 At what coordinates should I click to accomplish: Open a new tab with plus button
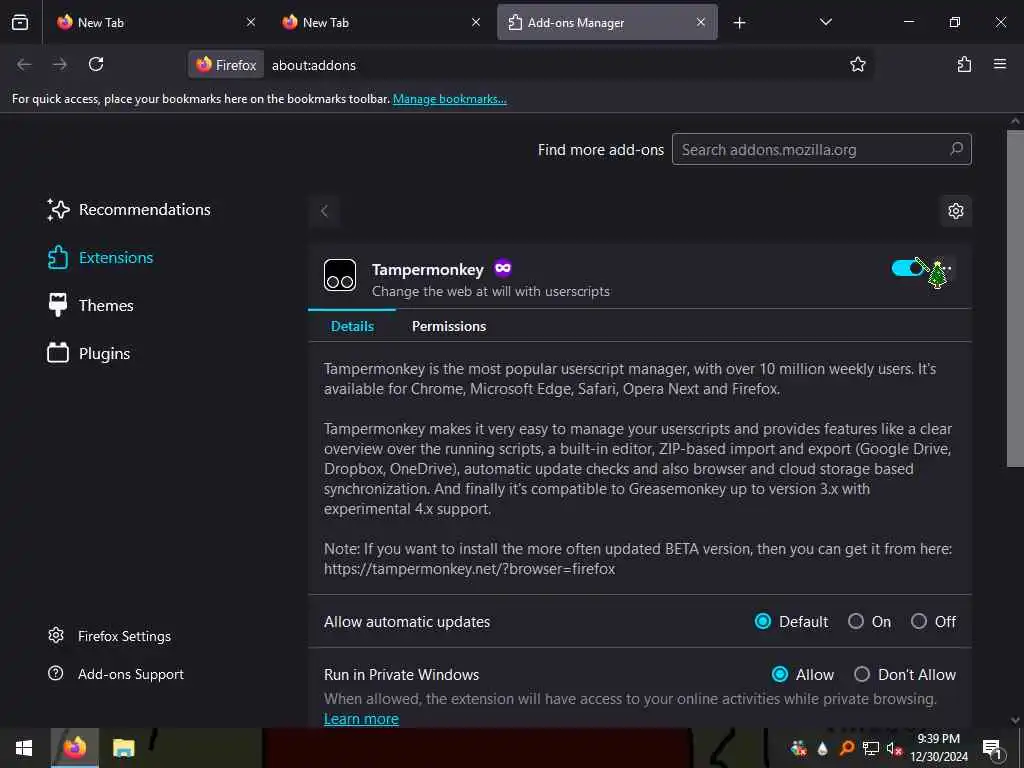pos(739,23)
